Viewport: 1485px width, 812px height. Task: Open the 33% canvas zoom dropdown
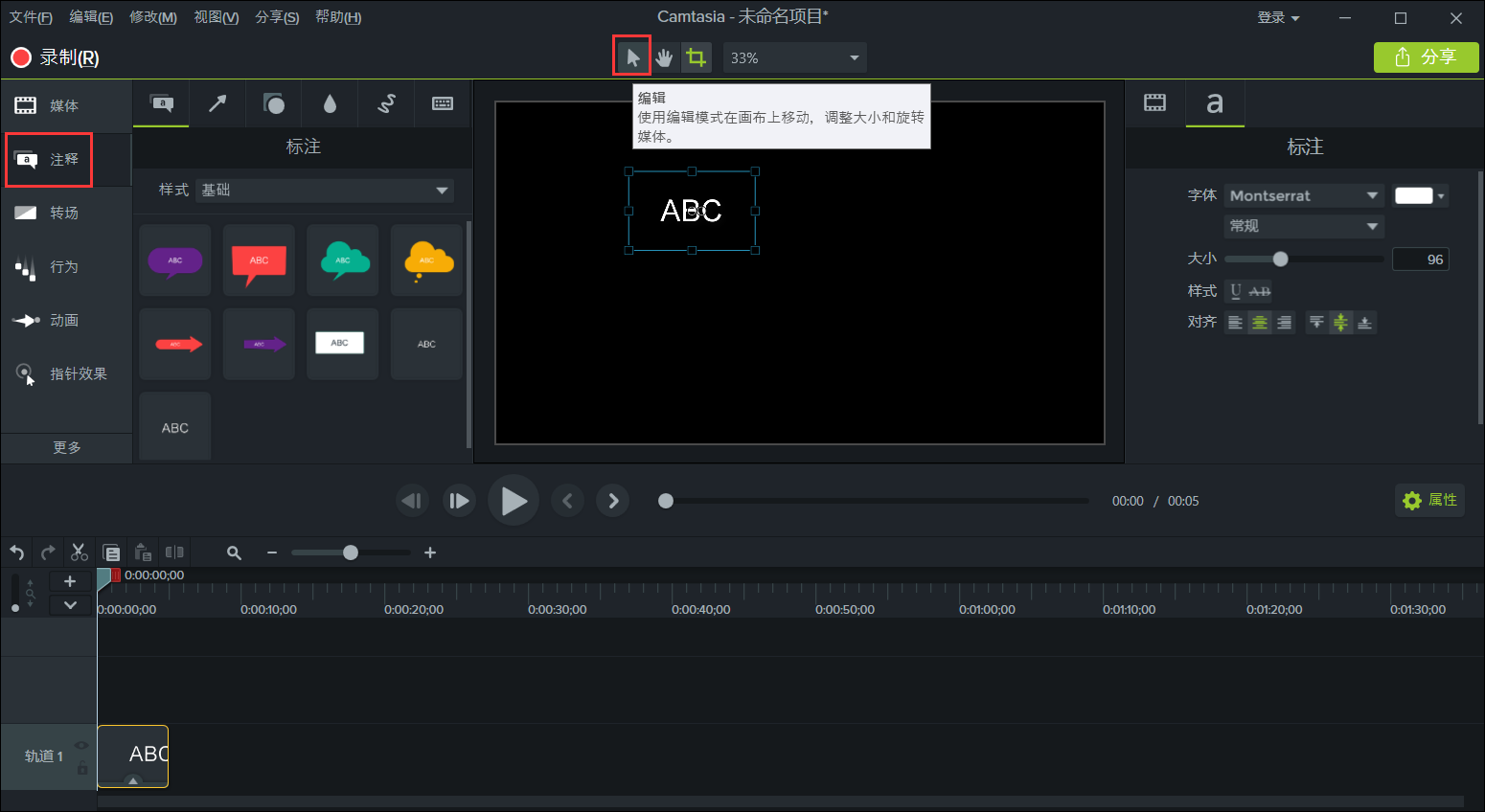click(x=794, y=57)
